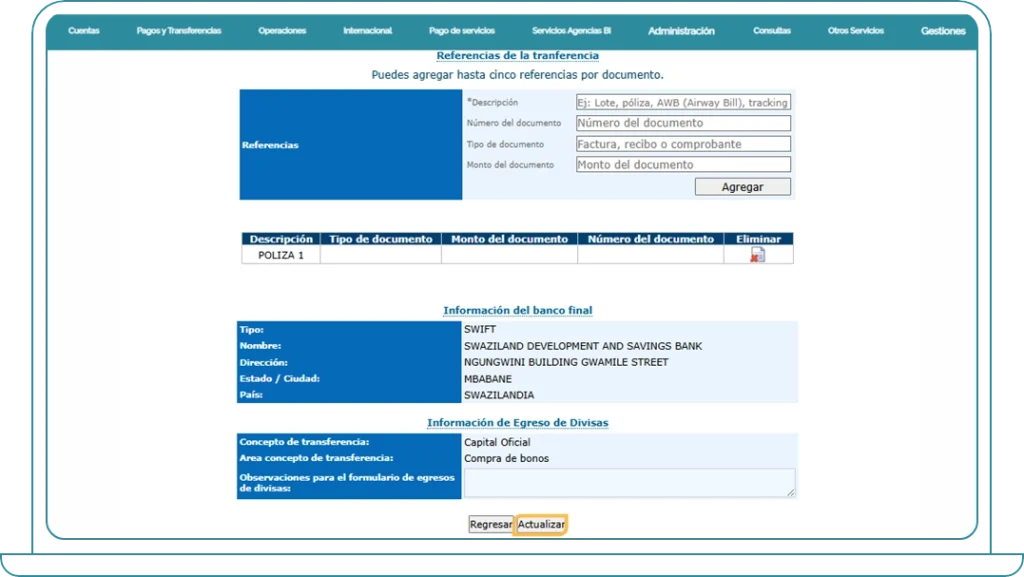Click the Tipo de documento field
Viewport: 1024px width, 577px height.
[x=683, y=144]
